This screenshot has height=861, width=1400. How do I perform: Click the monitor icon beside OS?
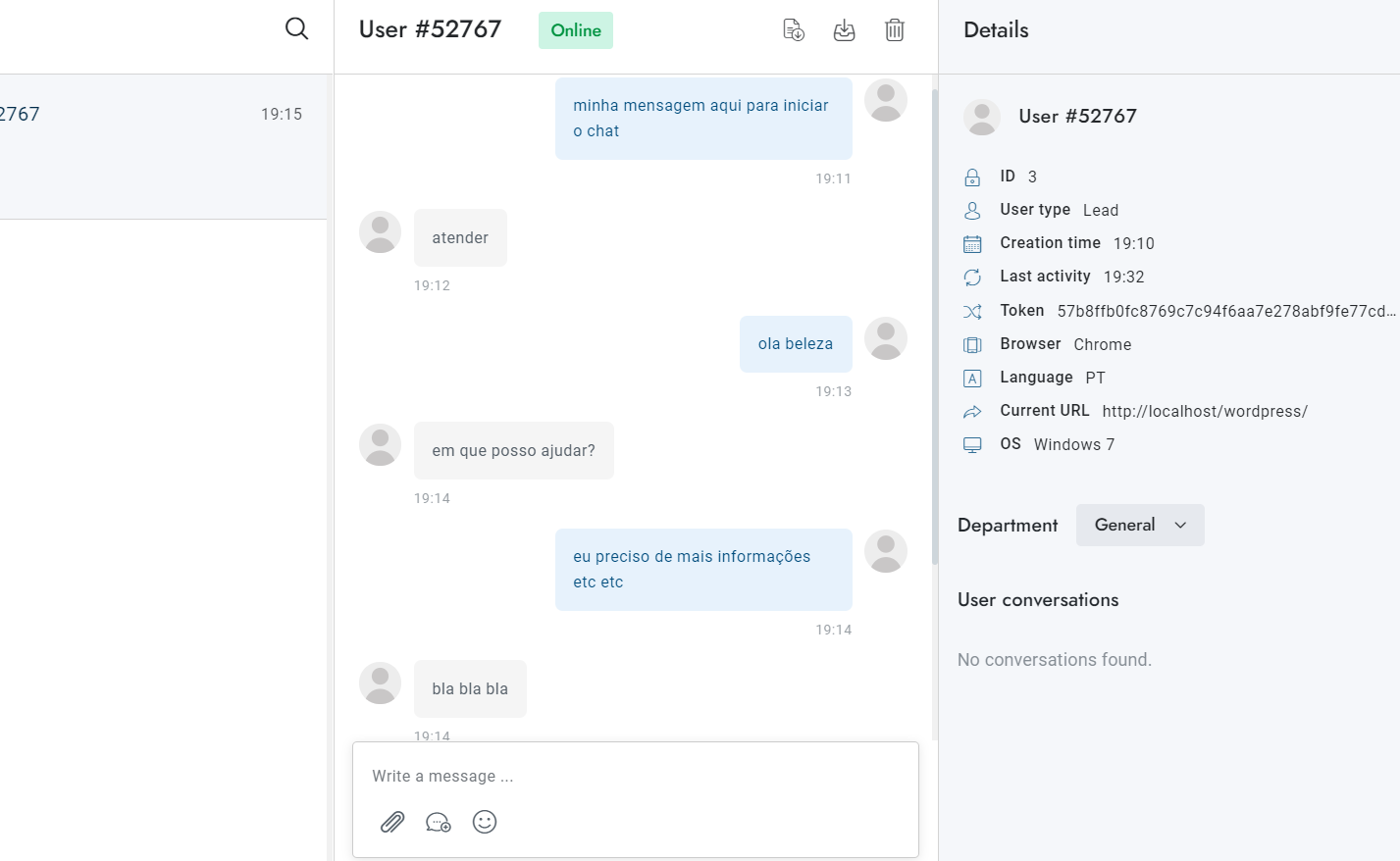[972, 445]
